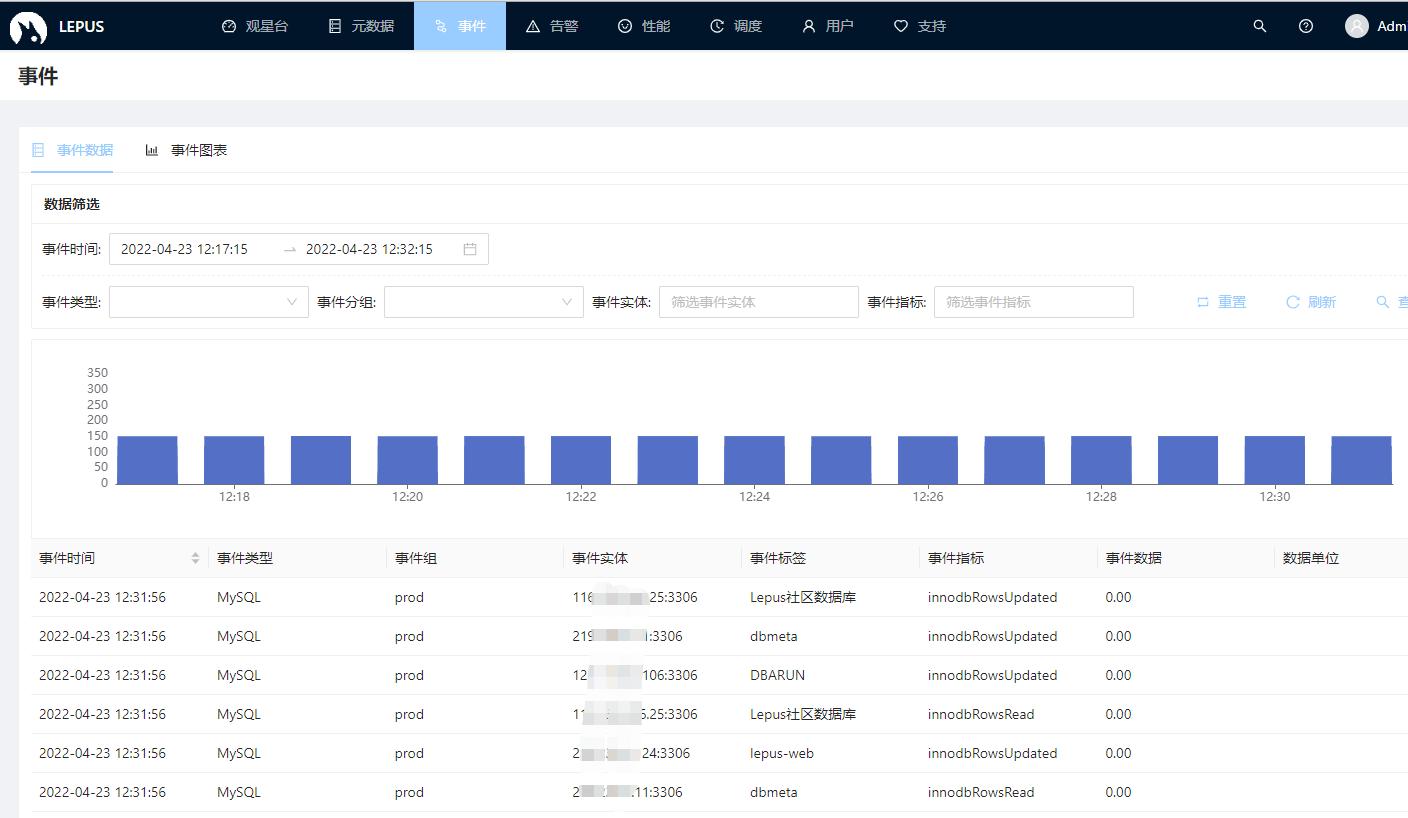Switch to the 事件数据 tab
This screenshot has width=1408, height=818.
(x=72, y=150)
